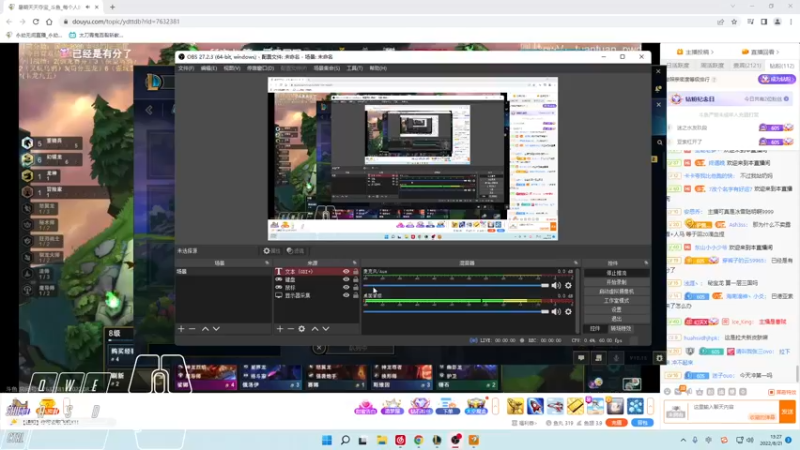This screenshot has height=450, width=800.
Task: Toggle visibility of third source in list
Action: [x=346, y=287]
